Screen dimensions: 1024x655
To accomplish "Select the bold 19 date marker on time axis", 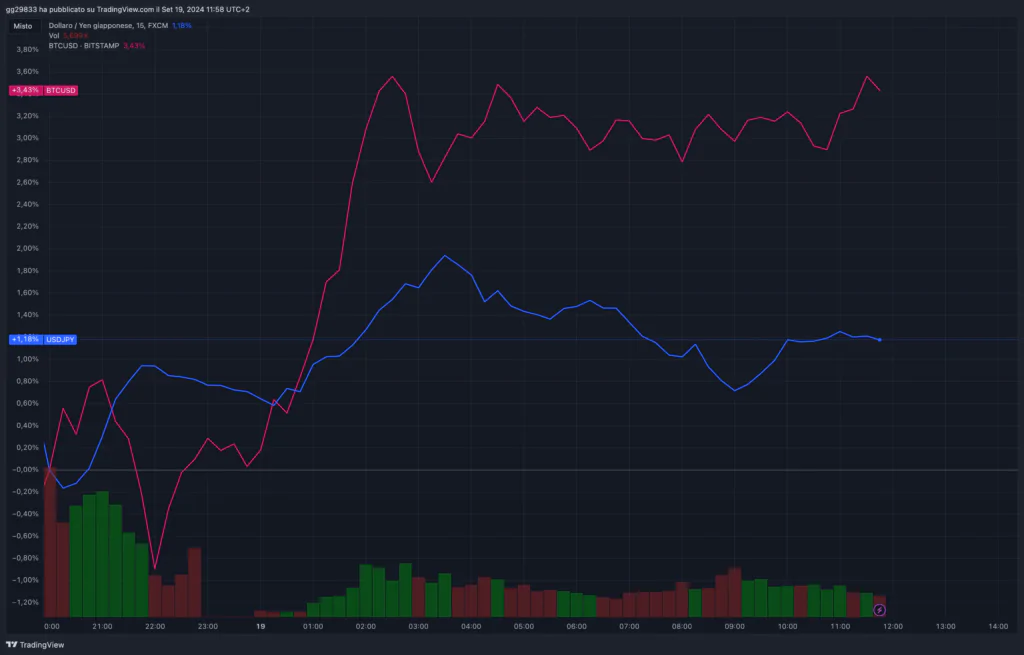I will tap(260, 627).
